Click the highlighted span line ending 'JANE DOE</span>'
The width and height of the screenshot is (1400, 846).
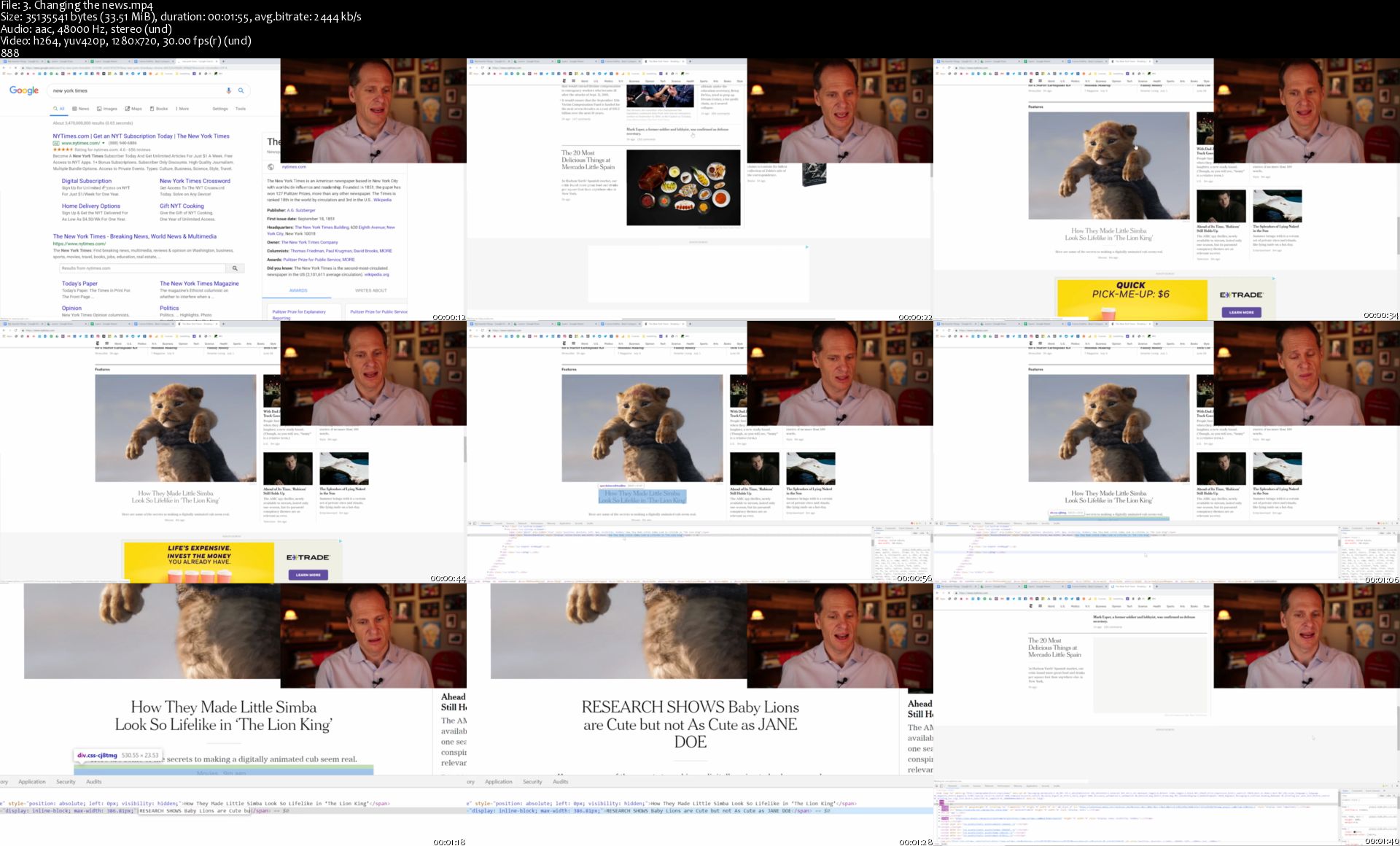coord(700,811)
